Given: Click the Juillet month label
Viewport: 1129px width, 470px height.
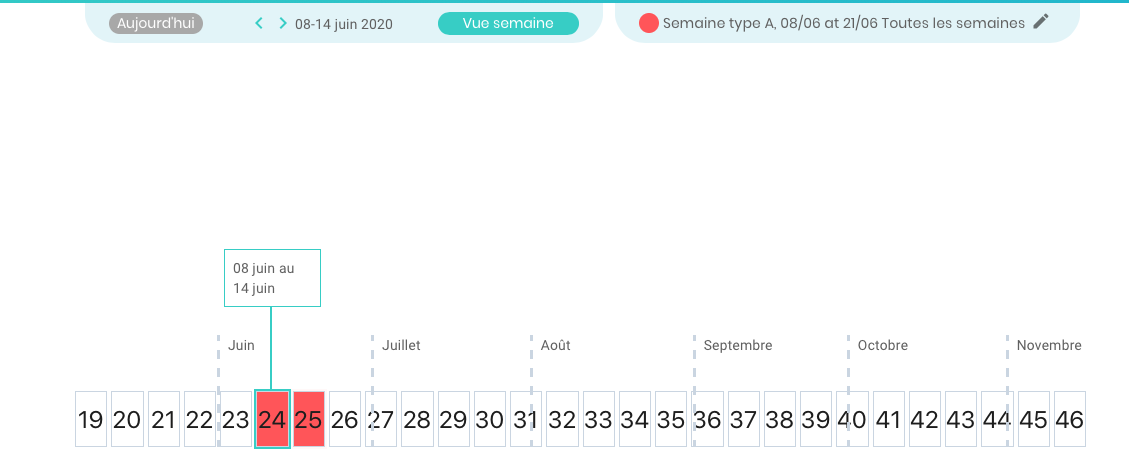Looking at the screenshot, I should (x=401, y=346).
